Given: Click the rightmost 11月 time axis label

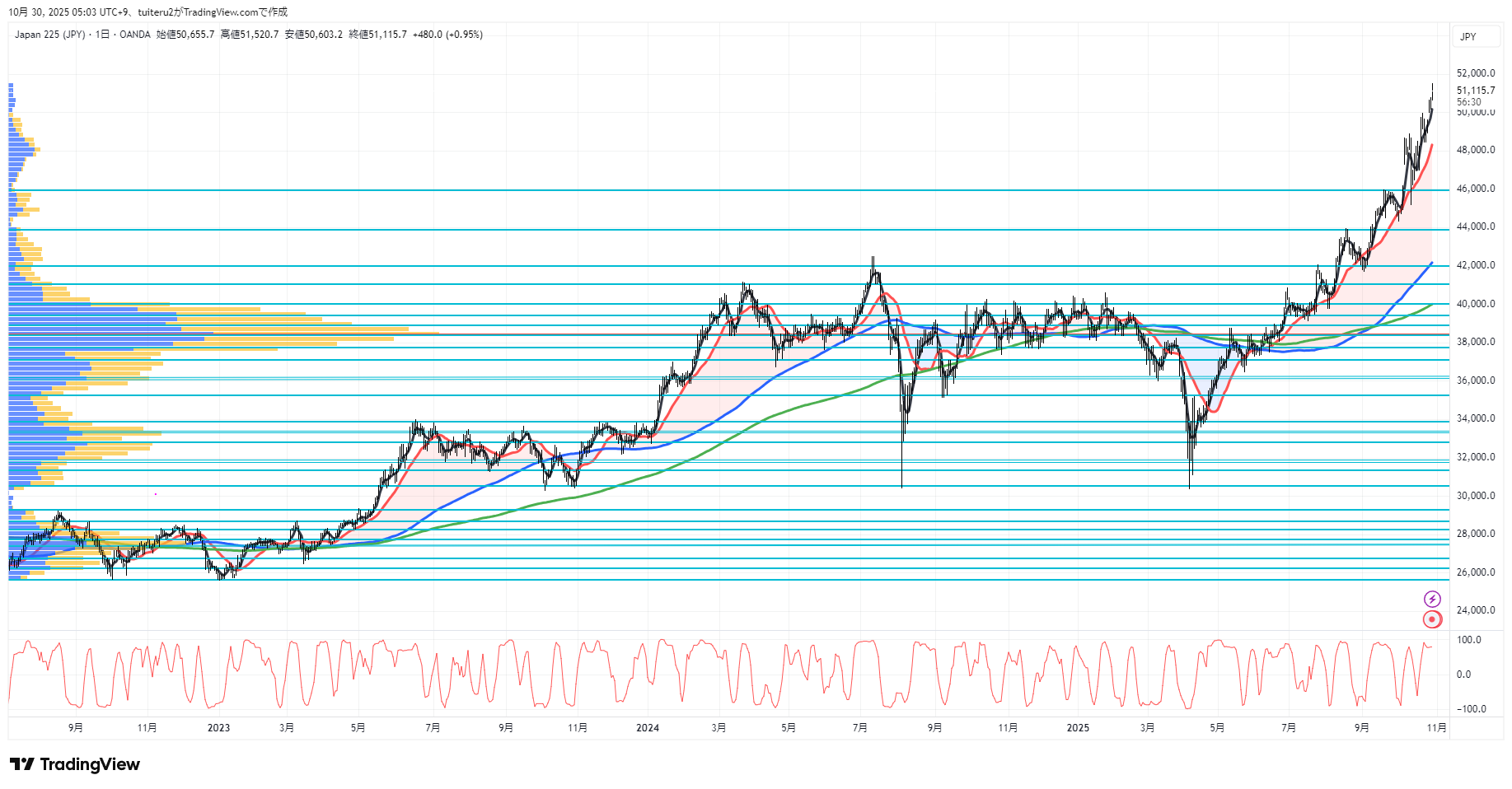Looking at the screenshot, I should pos(1436,727).
